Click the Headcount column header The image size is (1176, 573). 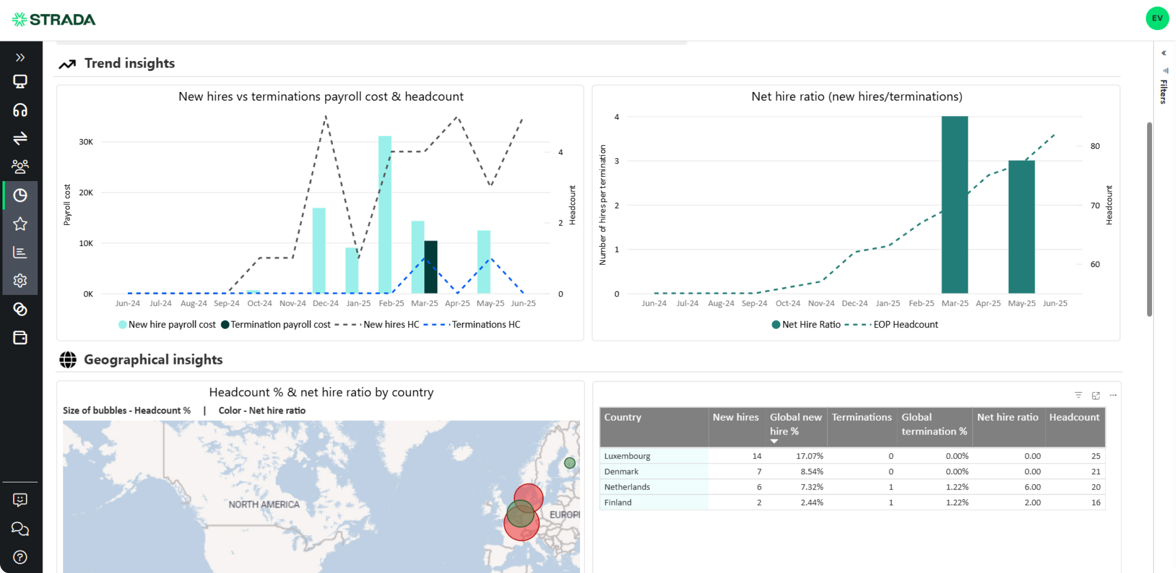click(1074, 418)
